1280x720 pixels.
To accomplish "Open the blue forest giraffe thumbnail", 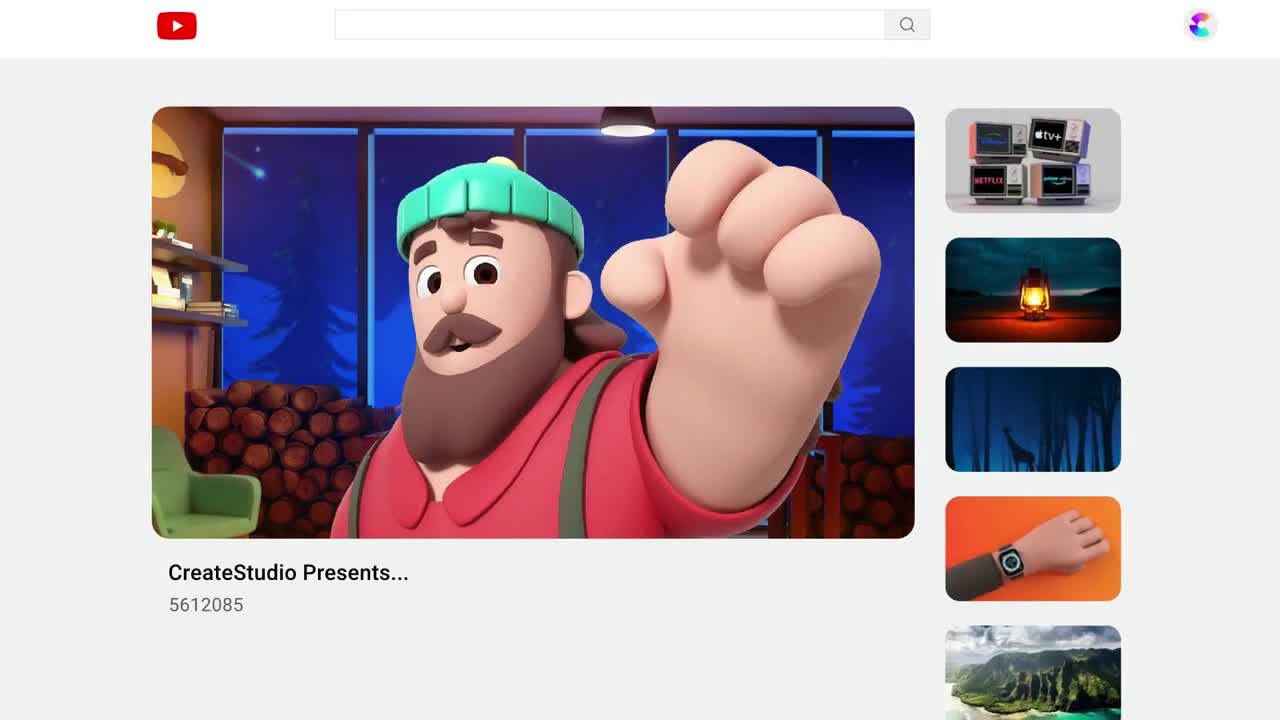I will (1033, 419).
